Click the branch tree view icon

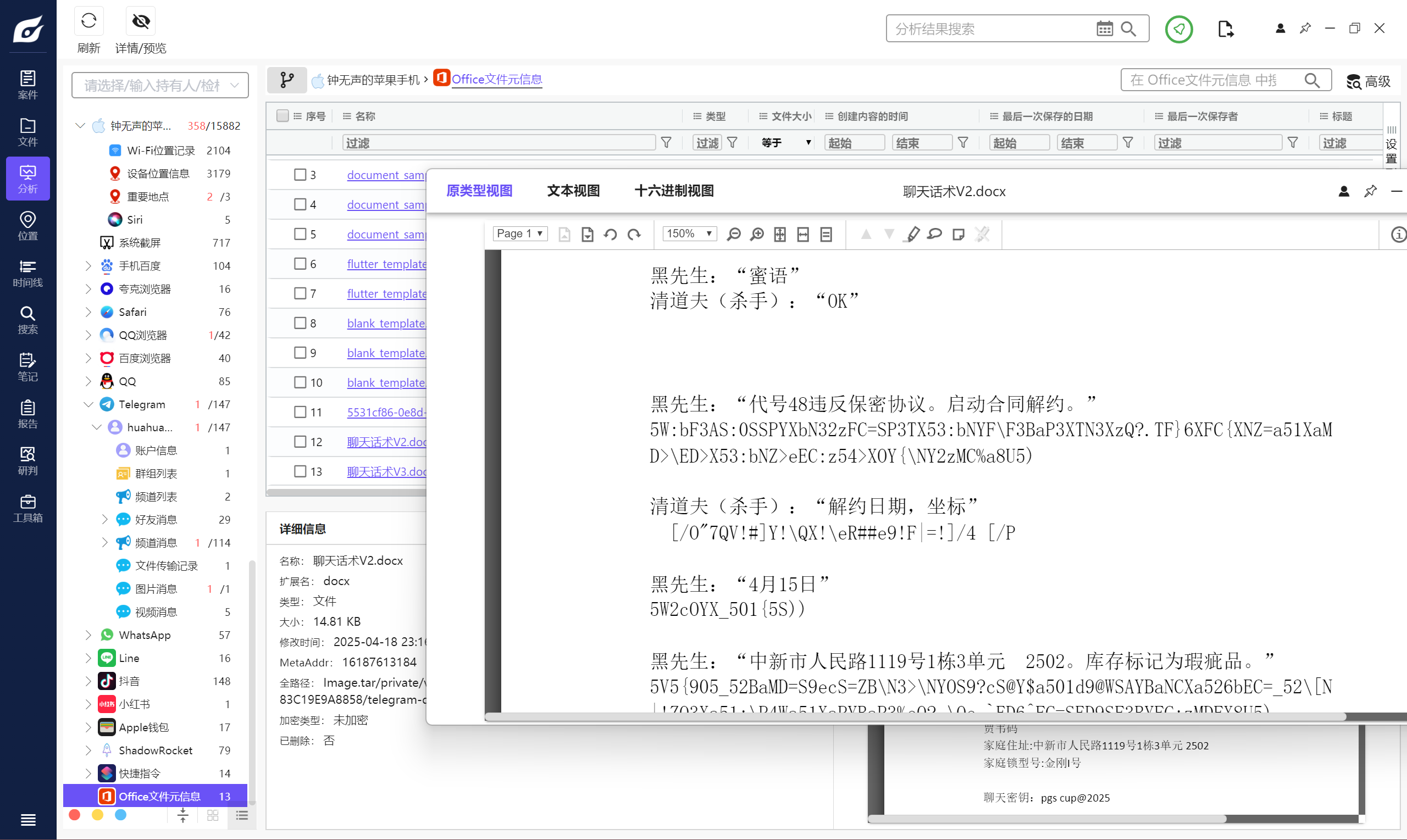(x=287, y=80)
